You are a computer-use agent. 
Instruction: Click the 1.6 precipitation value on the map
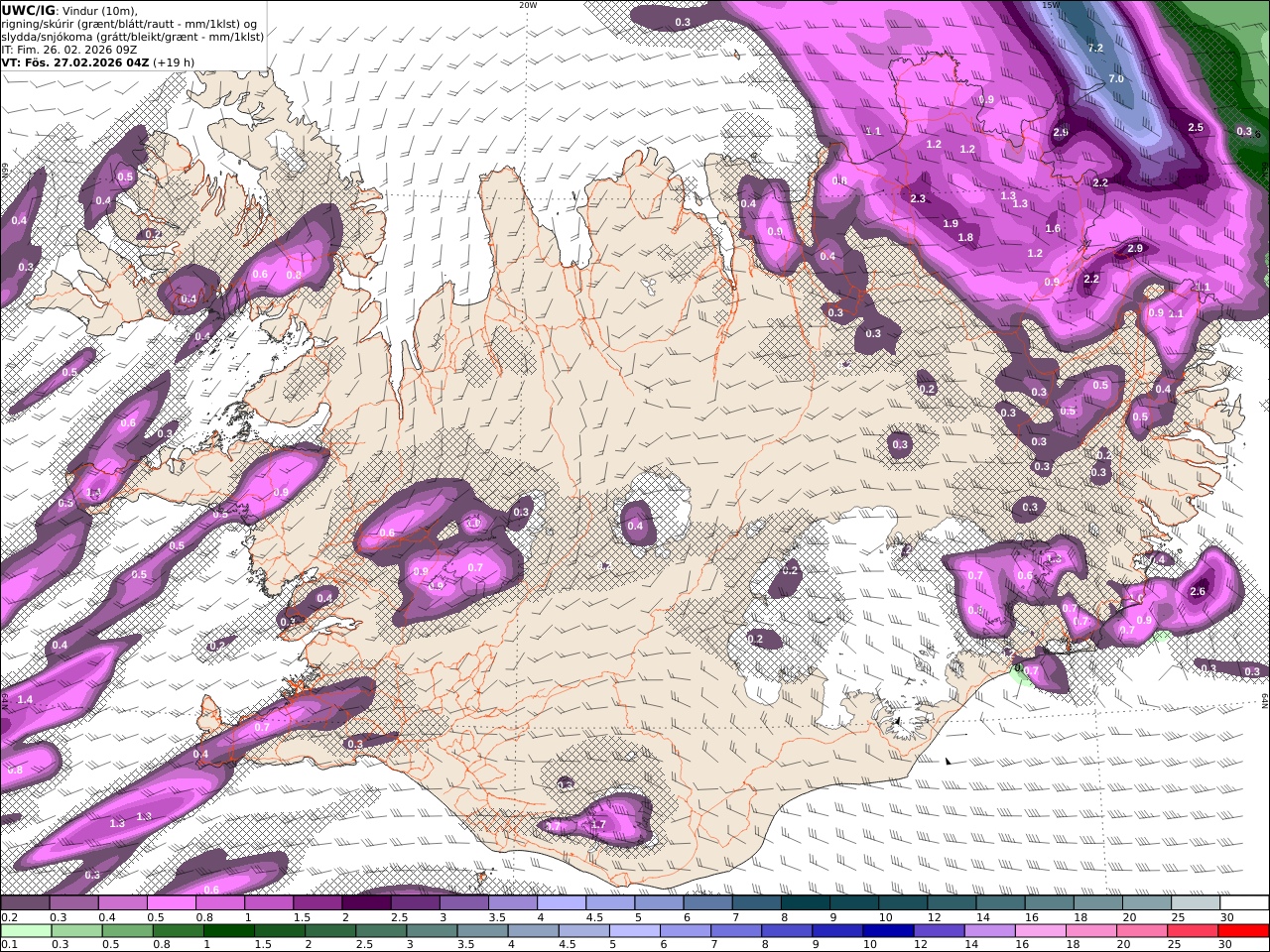pos(1053,228)
